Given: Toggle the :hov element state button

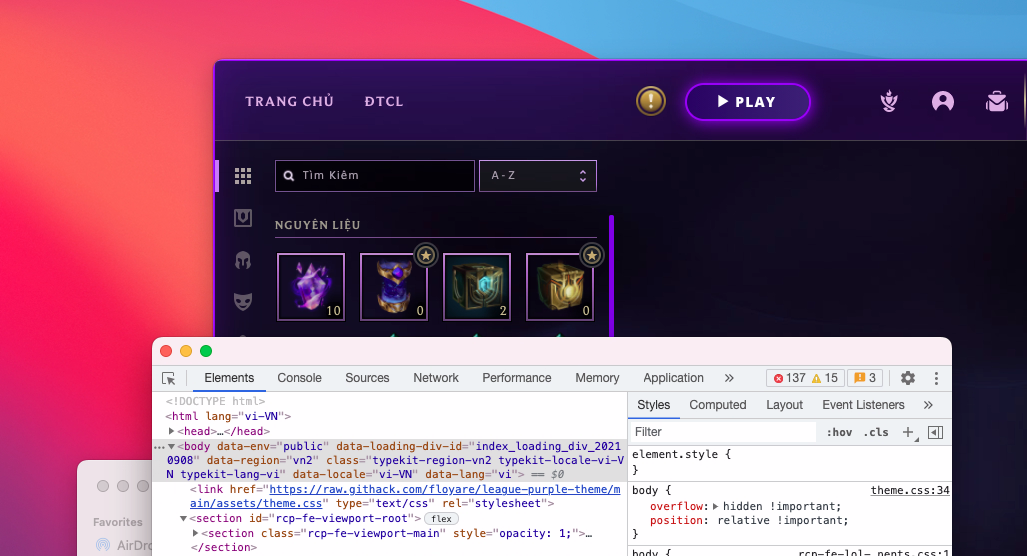Looking at the screenshot, I should pos(839,432).
